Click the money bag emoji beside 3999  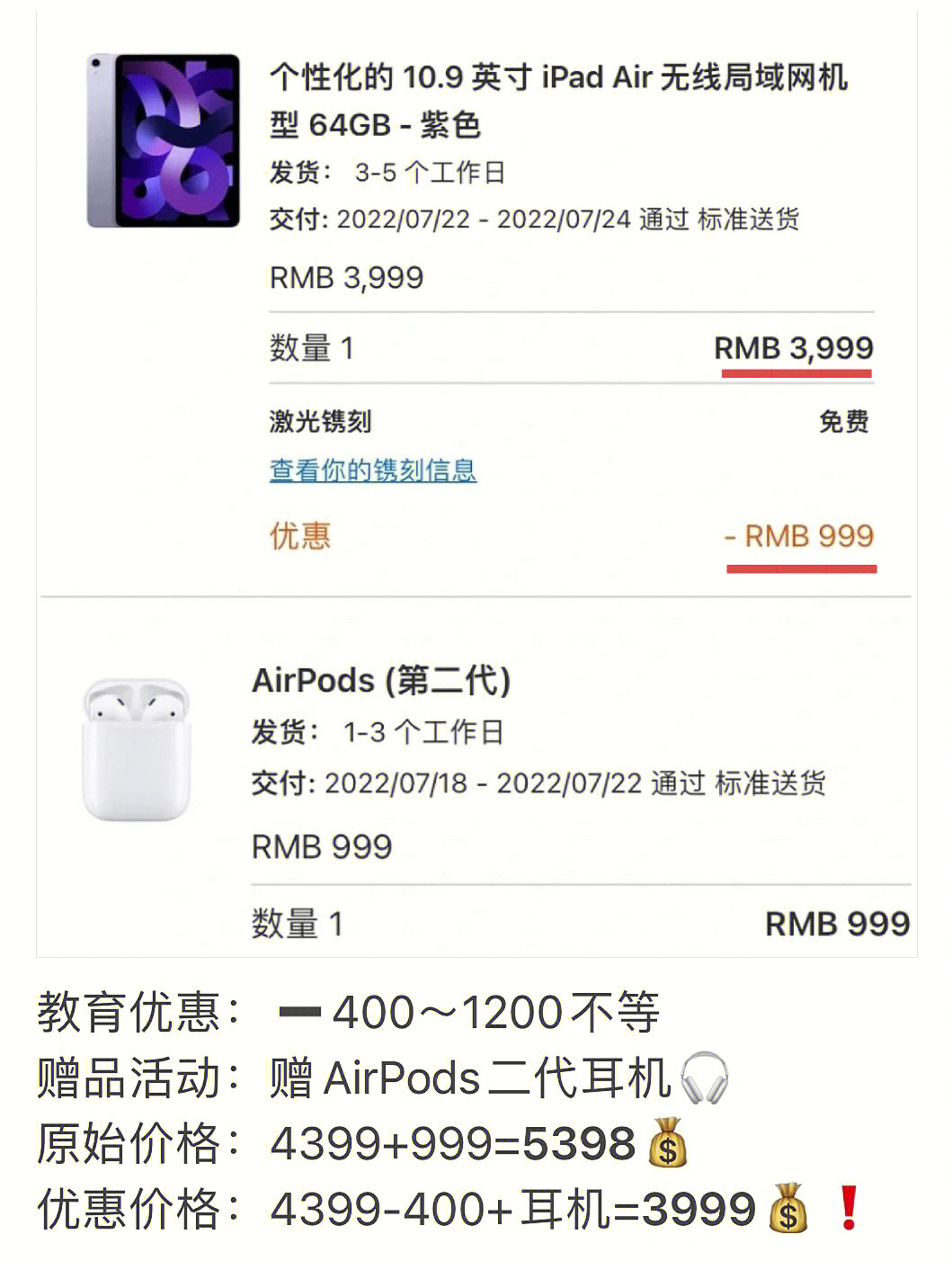(787, 1209)
